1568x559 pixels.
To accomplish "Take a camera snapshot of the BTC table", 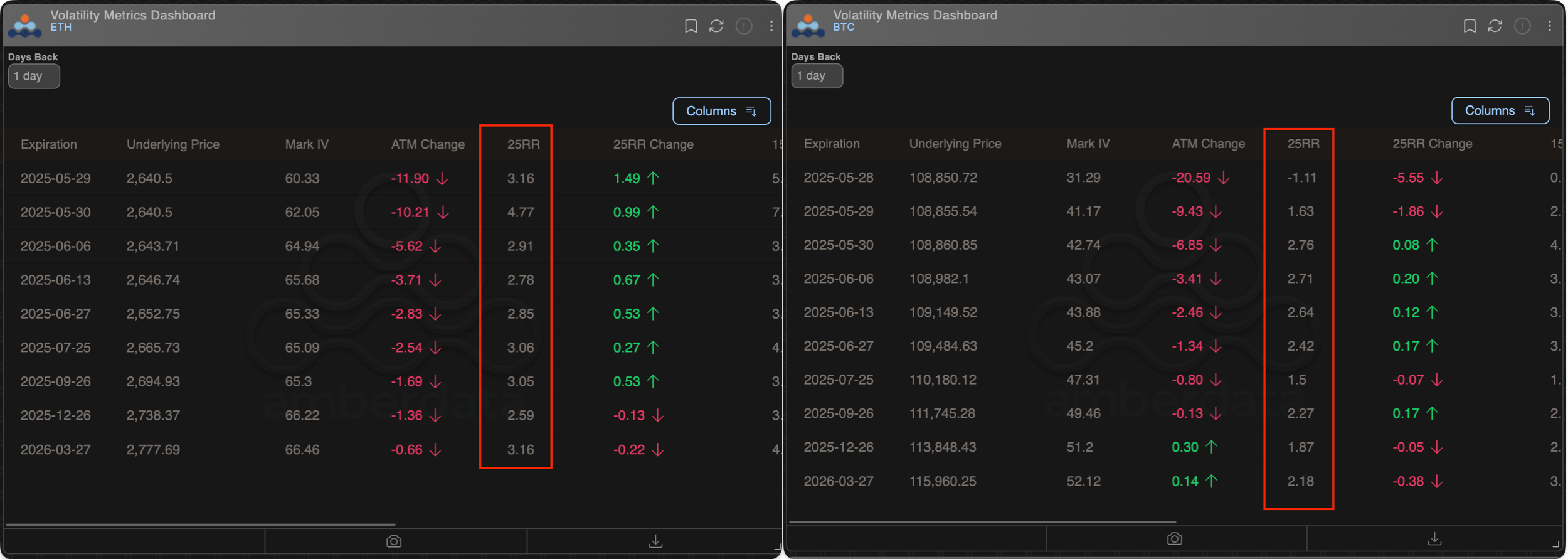I will [x=1175, y=539].
